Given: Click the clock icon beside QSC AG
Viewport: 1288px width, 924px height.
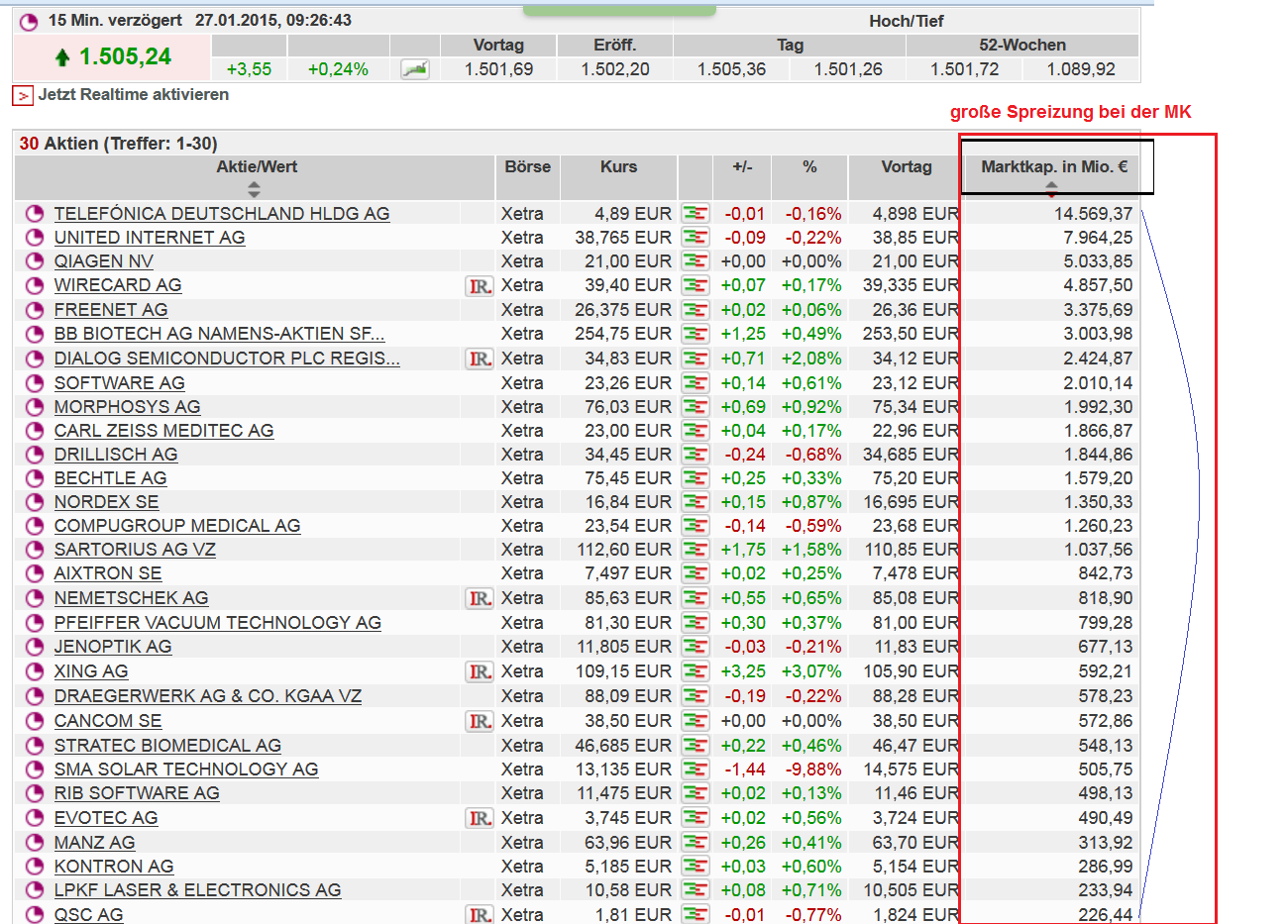Looking at the screenshot, I should coord(34,914).
